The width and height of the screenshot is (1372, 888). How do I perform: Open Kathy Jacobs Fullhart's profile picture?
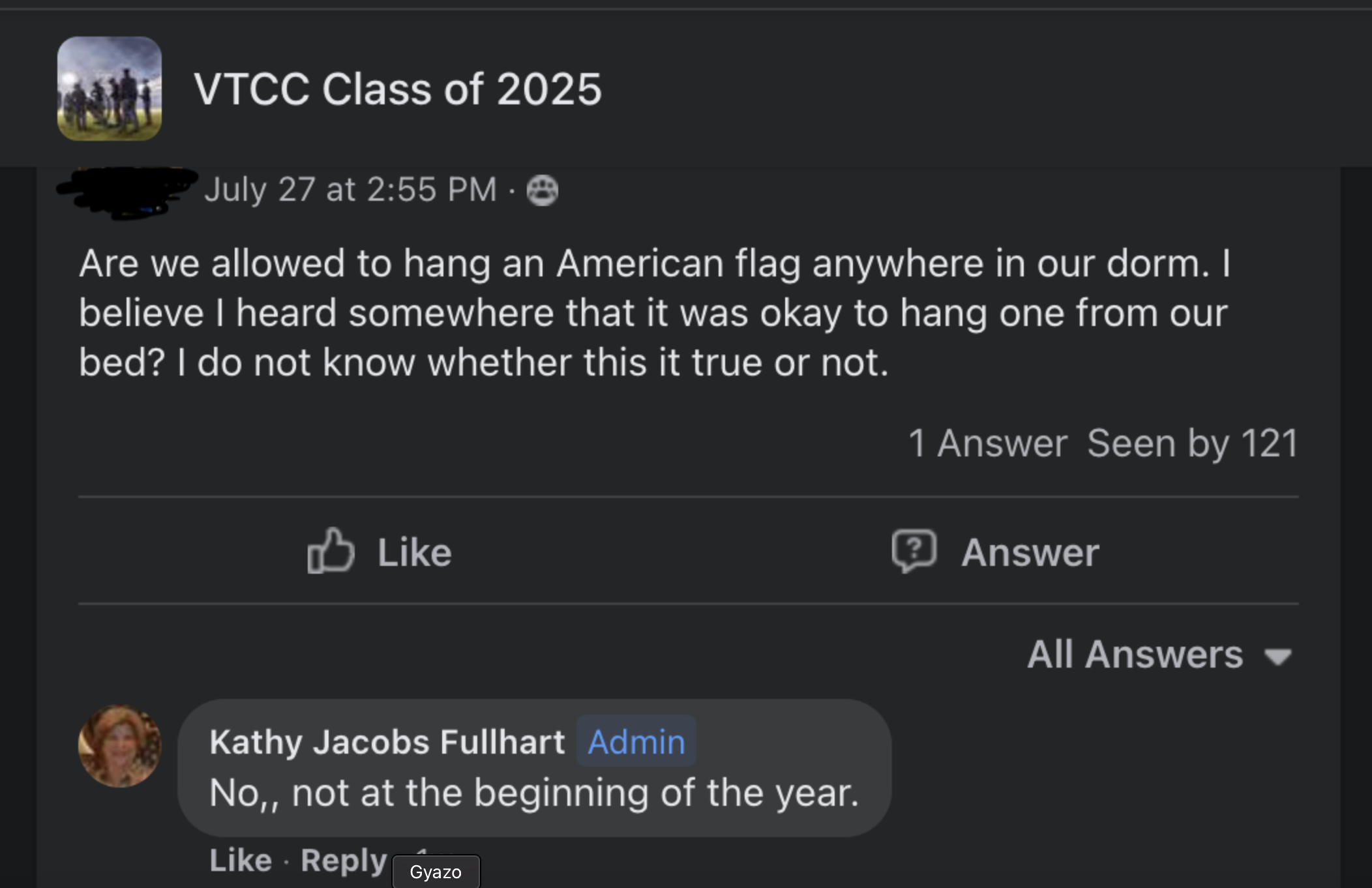[119, 745]
